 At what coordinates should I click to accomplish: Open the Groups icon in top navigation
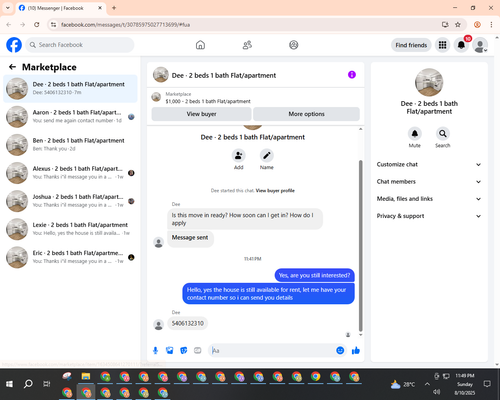[x=294, y=45]
